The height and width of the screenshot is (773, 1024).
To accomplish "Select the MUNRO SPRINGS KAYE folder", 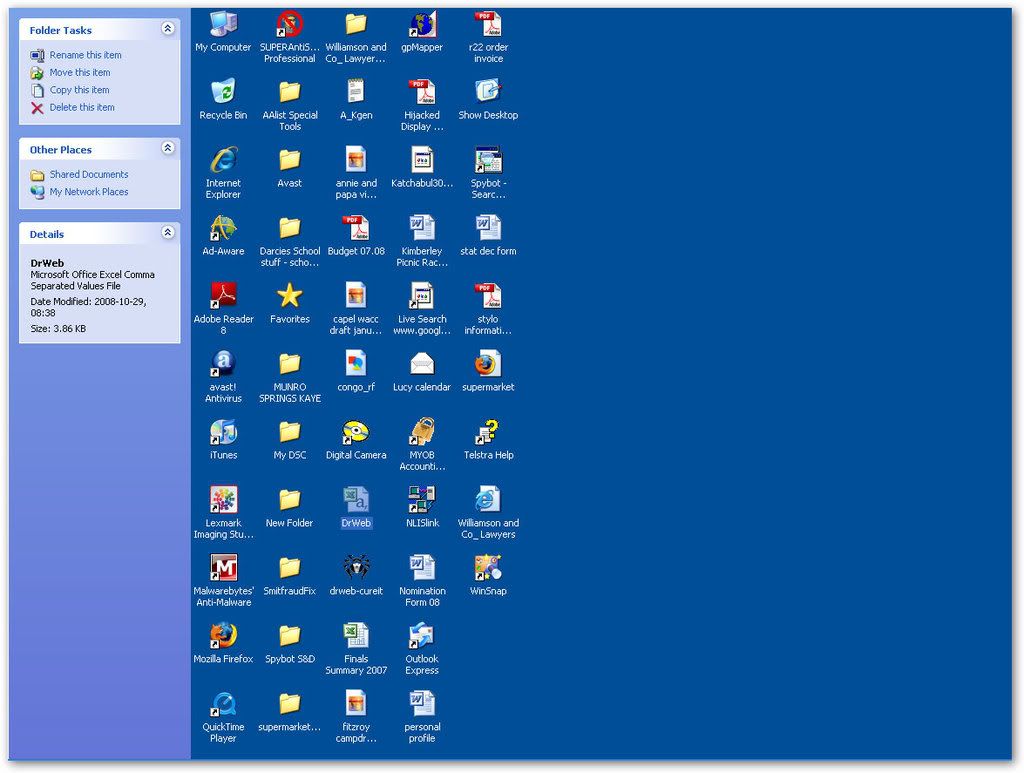I will pos(289,364).
